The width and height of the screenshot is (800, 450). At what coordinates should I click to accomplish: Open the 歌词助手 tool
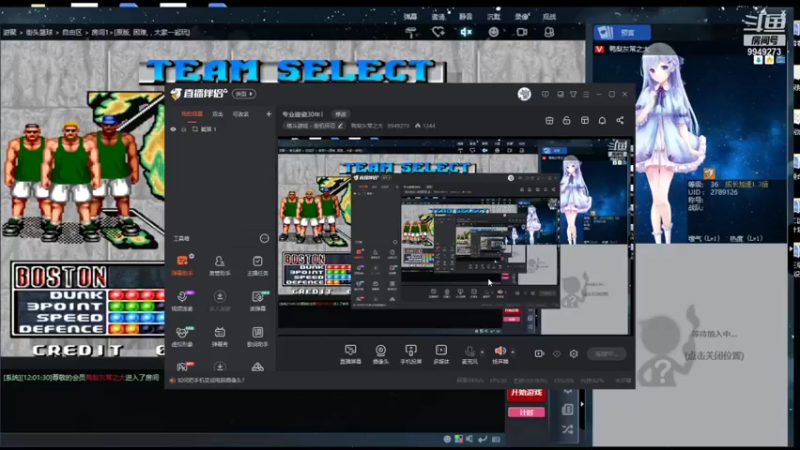click(257, 337)
